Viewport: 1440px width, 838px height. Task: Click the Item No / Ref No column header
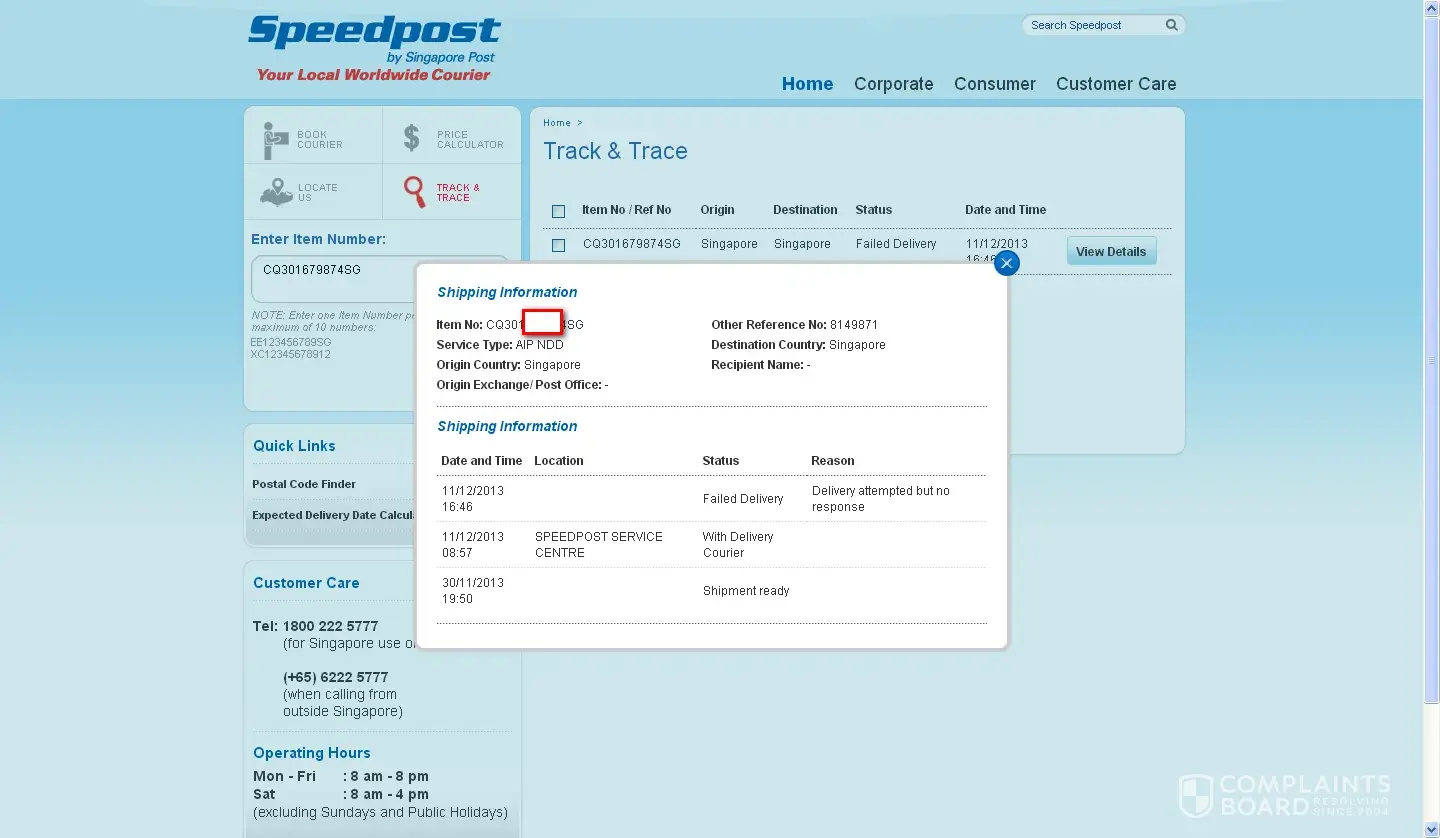tap(626, 210)
